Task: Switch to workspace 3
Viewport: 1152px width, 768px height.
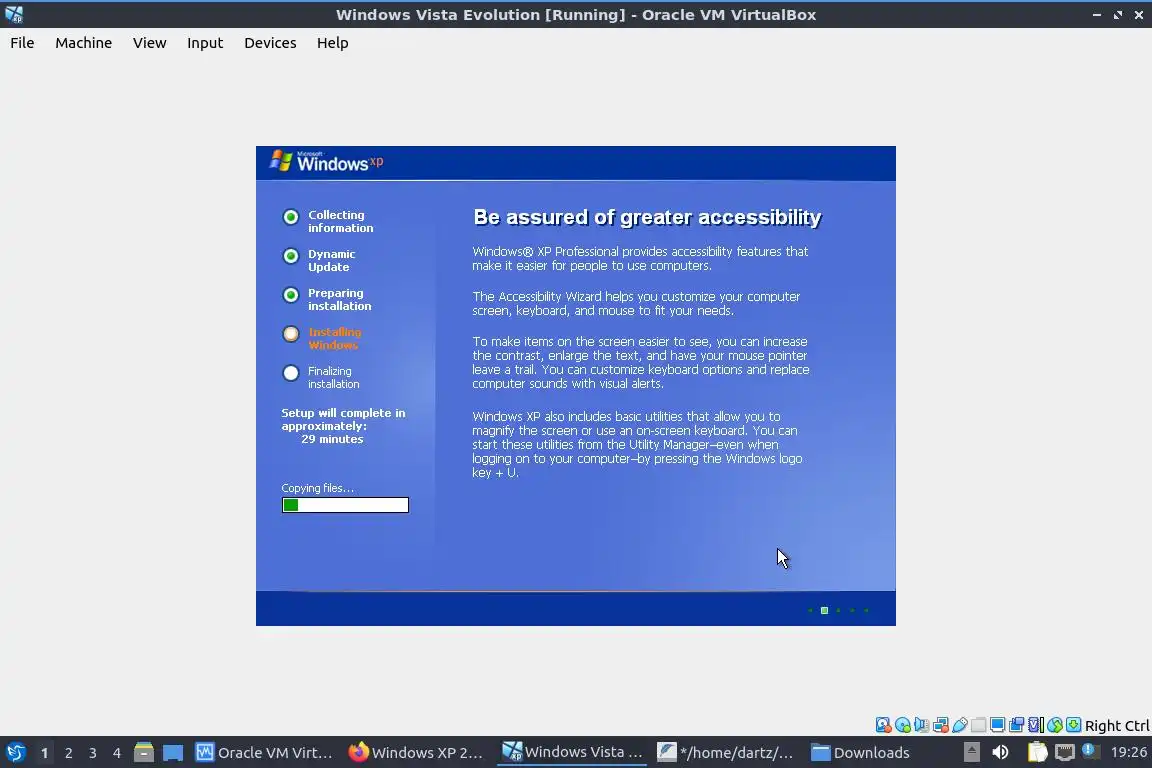Action: pos(93,753)
